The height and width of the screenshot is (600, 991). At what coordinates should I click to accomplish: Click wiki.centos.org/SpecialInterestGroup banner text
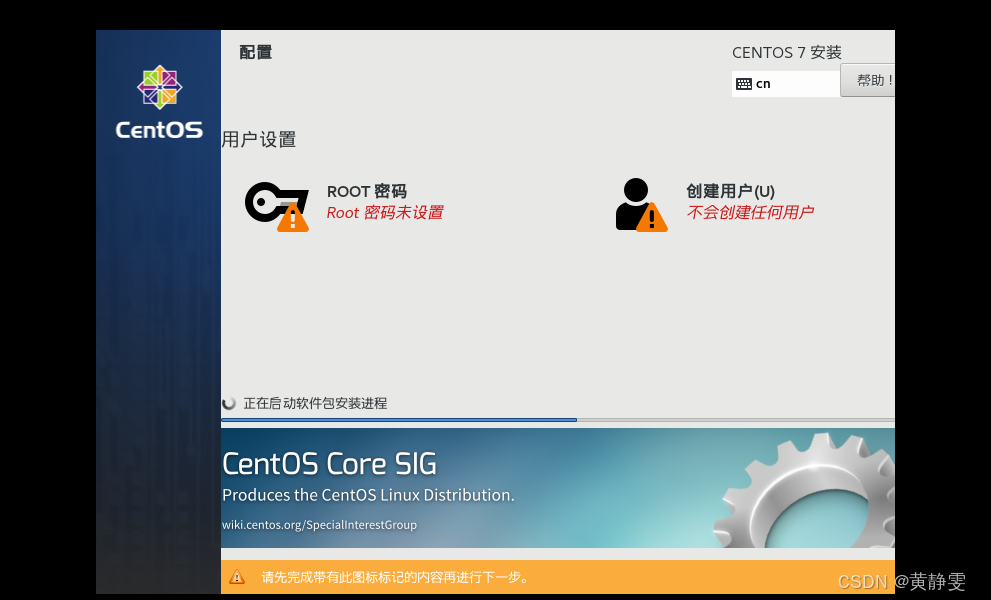coord(319,525)
